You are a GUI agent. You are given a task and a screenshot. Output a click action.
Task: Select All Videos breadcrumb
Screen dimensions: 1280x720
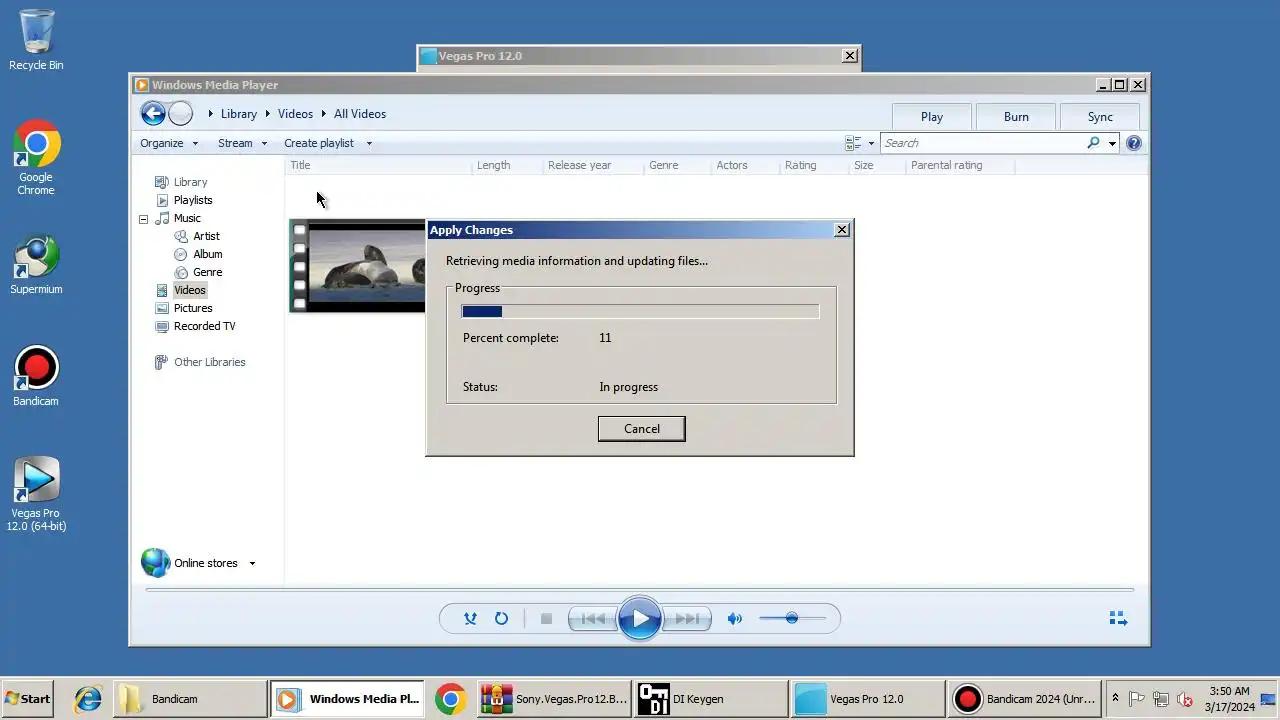pos(360,114)
